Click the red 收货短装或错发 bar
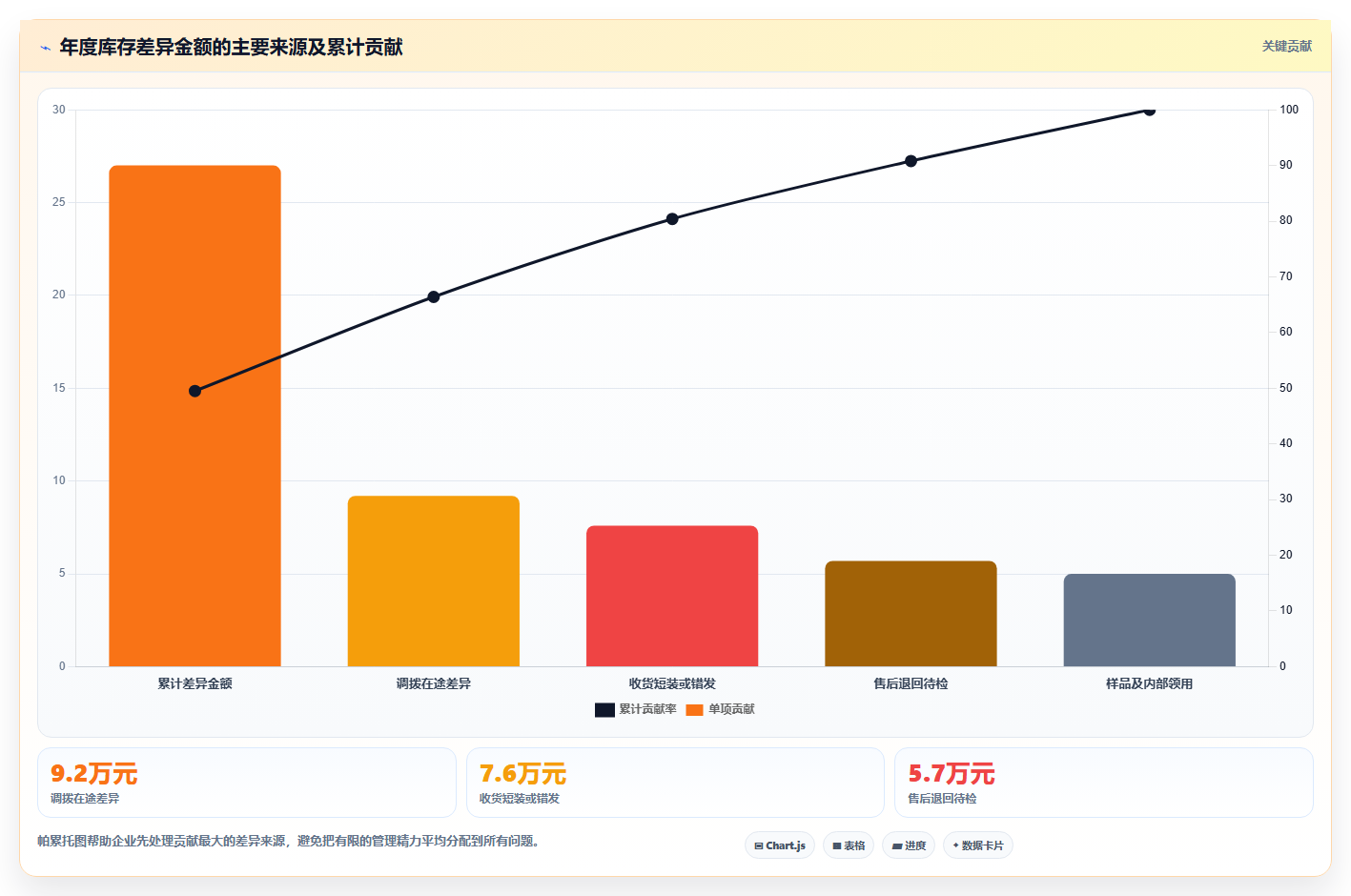Image resolution: width=1351 pixels, height=896 pixels. 672,596
